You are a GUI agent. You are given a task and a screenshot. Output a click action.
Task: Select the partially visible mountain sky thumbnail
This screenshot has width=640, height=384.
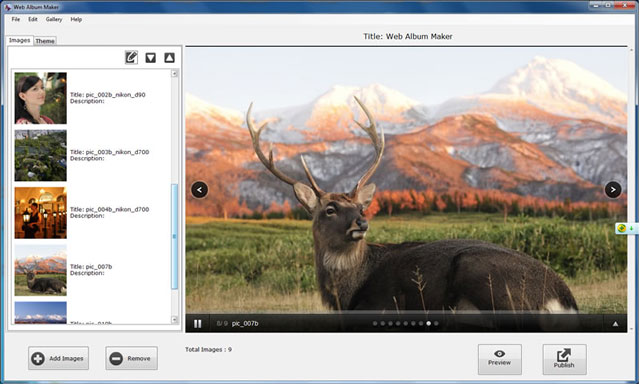40,313
